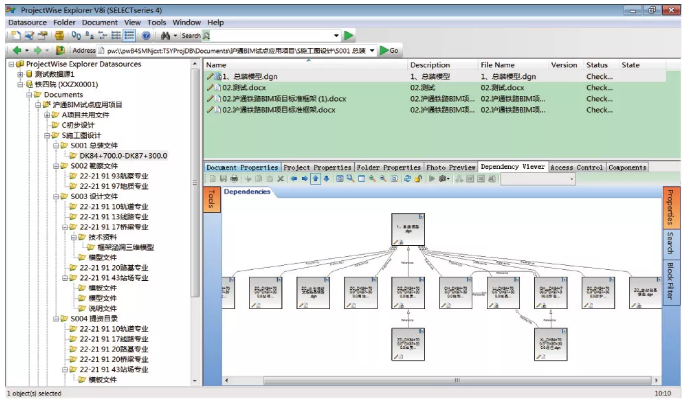The height and width of the screenshot is (404, 689).
Task: Open the Search field dropdown arrow
Action: point(336,36)
